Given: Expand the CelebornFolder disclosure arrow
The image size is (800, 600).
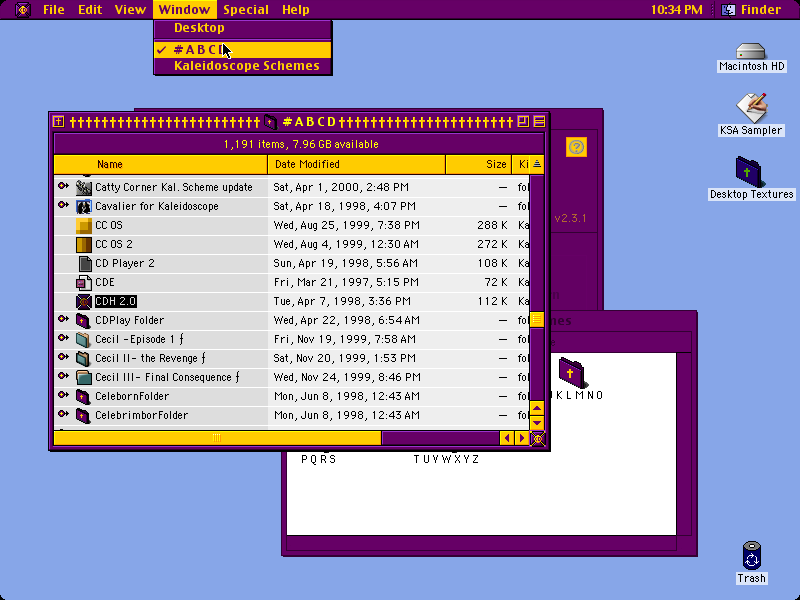Looking at the screenshot, I should (x=63, y=395).
